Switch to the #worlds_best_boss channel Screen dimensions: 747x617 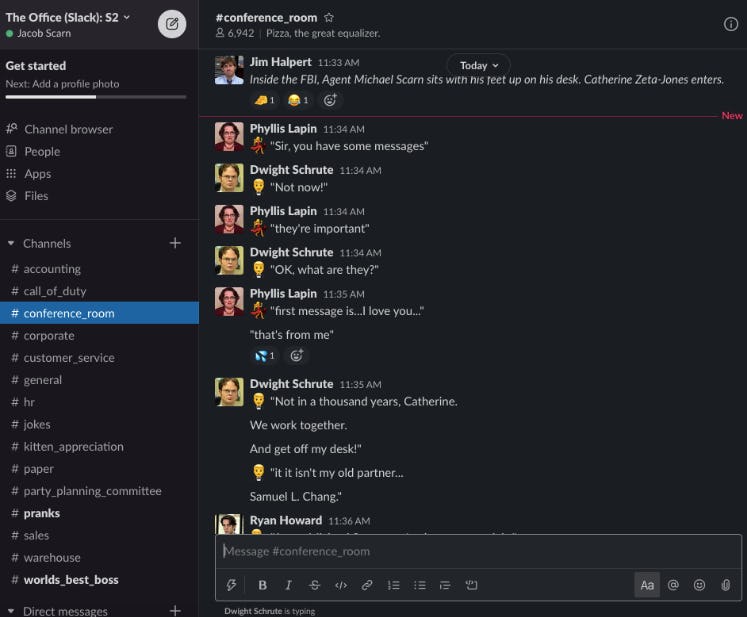tap(71, 580)
